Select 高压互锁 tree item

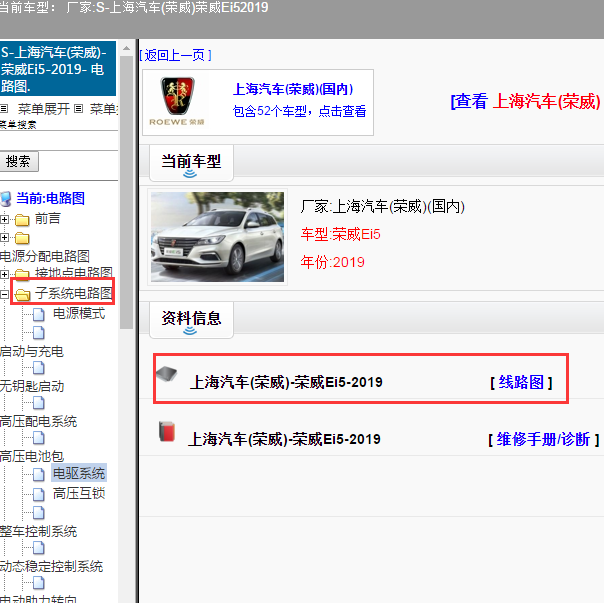(x=79, y=493)
